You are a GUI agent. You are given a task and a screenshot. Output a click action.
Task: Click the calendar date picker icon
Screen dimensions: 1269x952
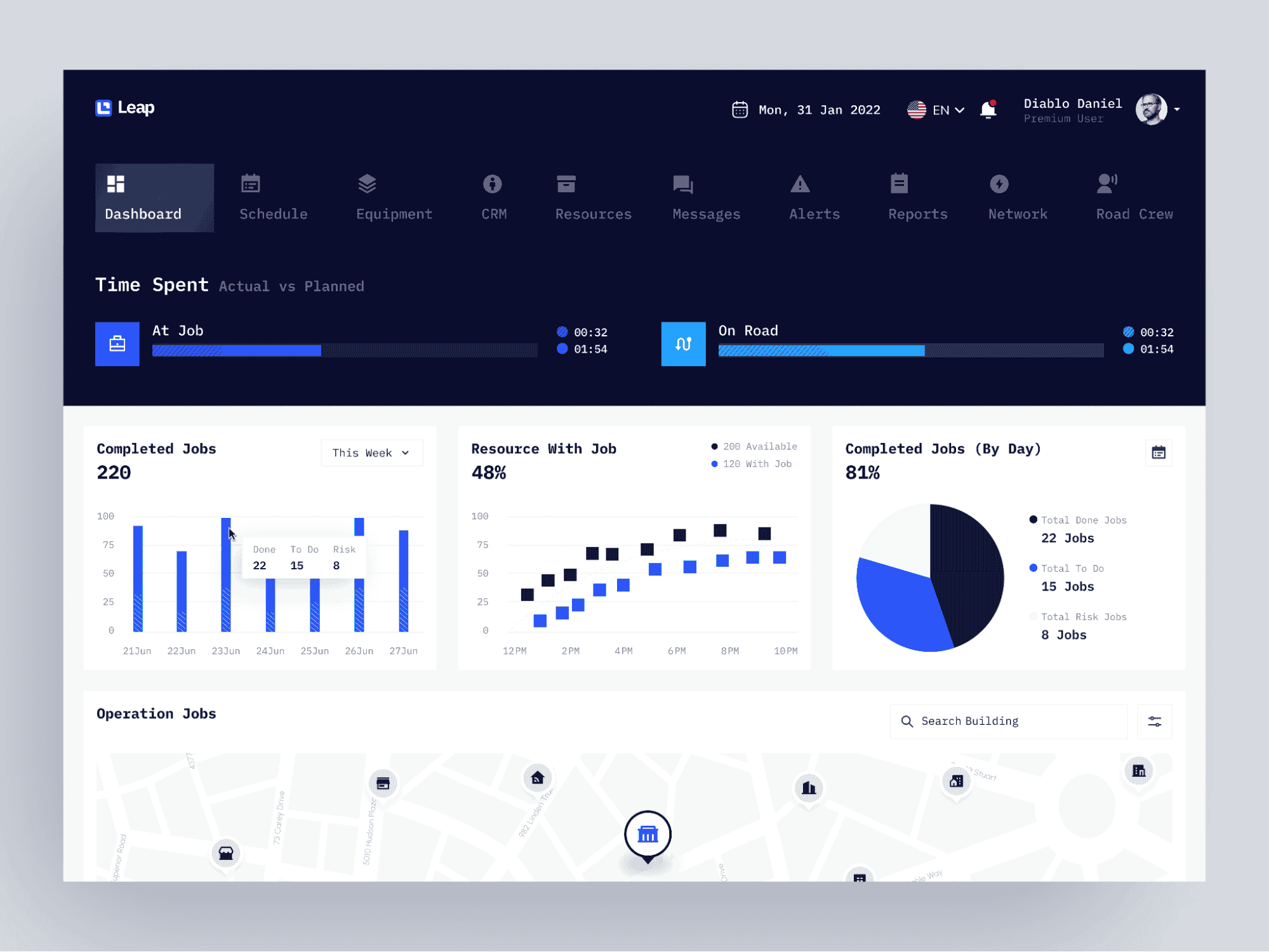[x=740, y=110]
